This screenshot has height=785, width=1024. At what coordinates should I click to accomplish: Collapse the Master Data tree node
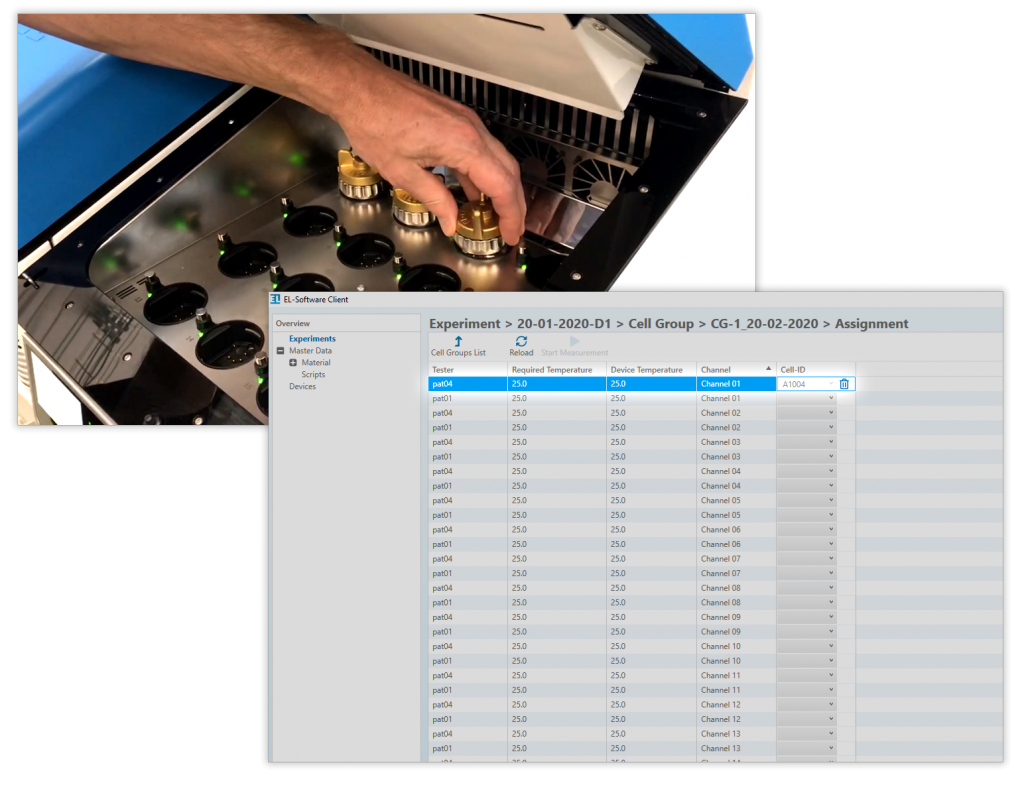pyautogui.click(x=280, y=350)
